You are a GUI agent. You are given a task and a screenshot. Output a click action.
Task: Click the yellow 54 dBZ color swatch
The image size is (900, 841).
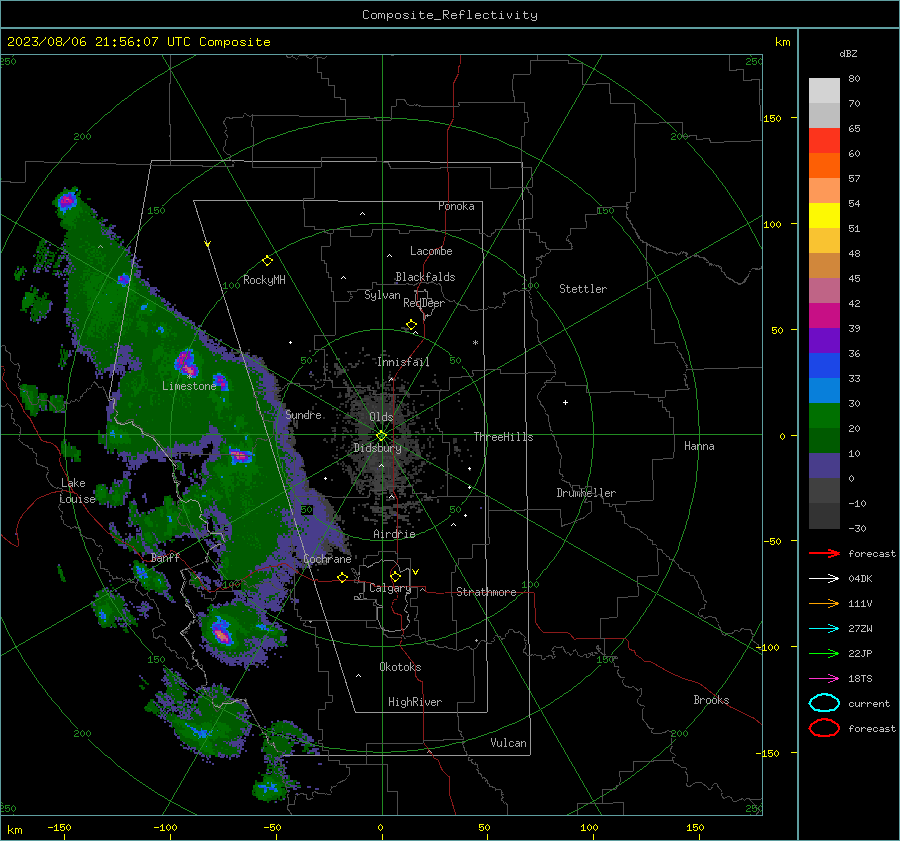[824, 215]
